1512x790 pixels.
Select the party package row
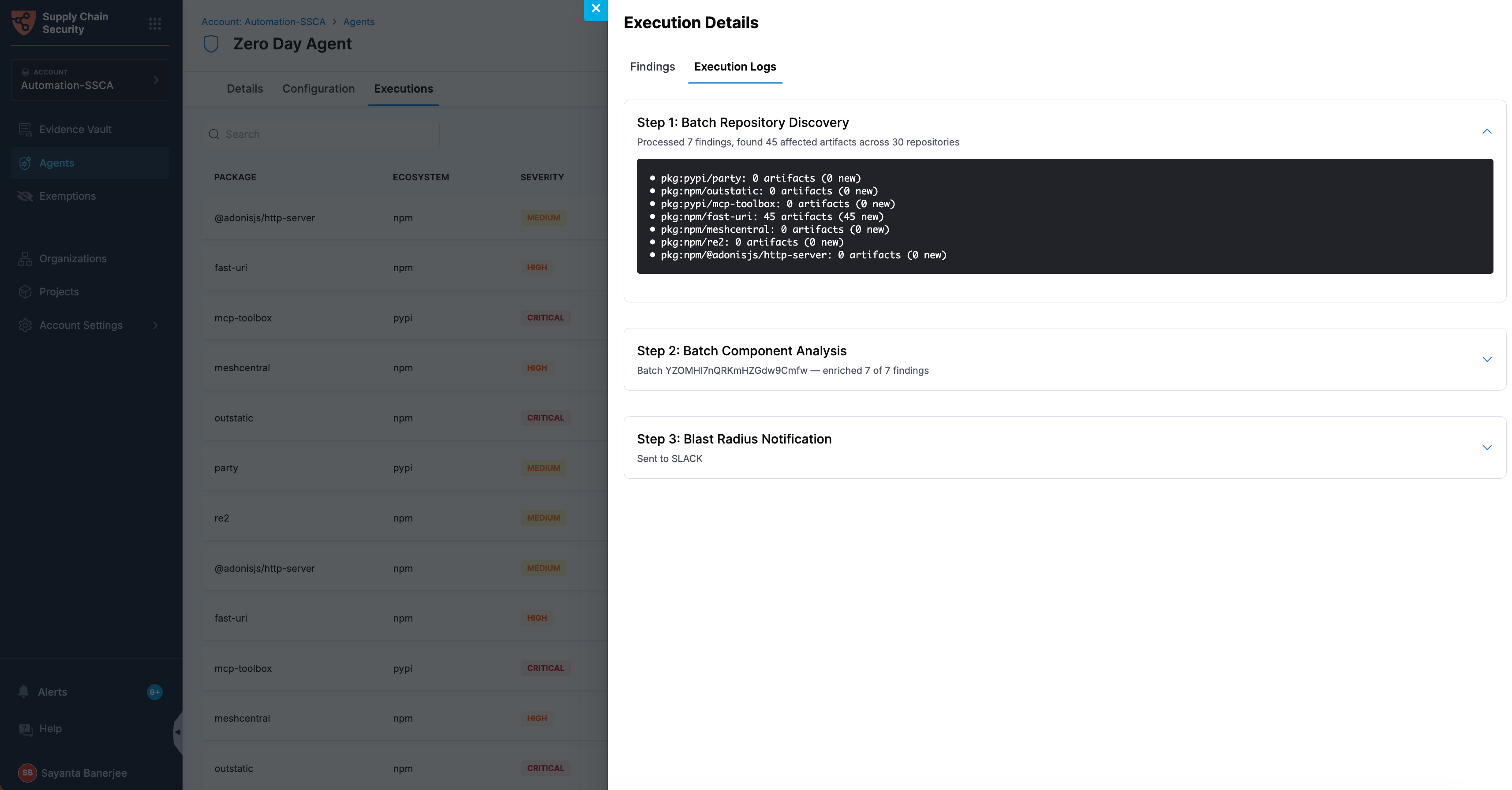click(x=404, y=468)
